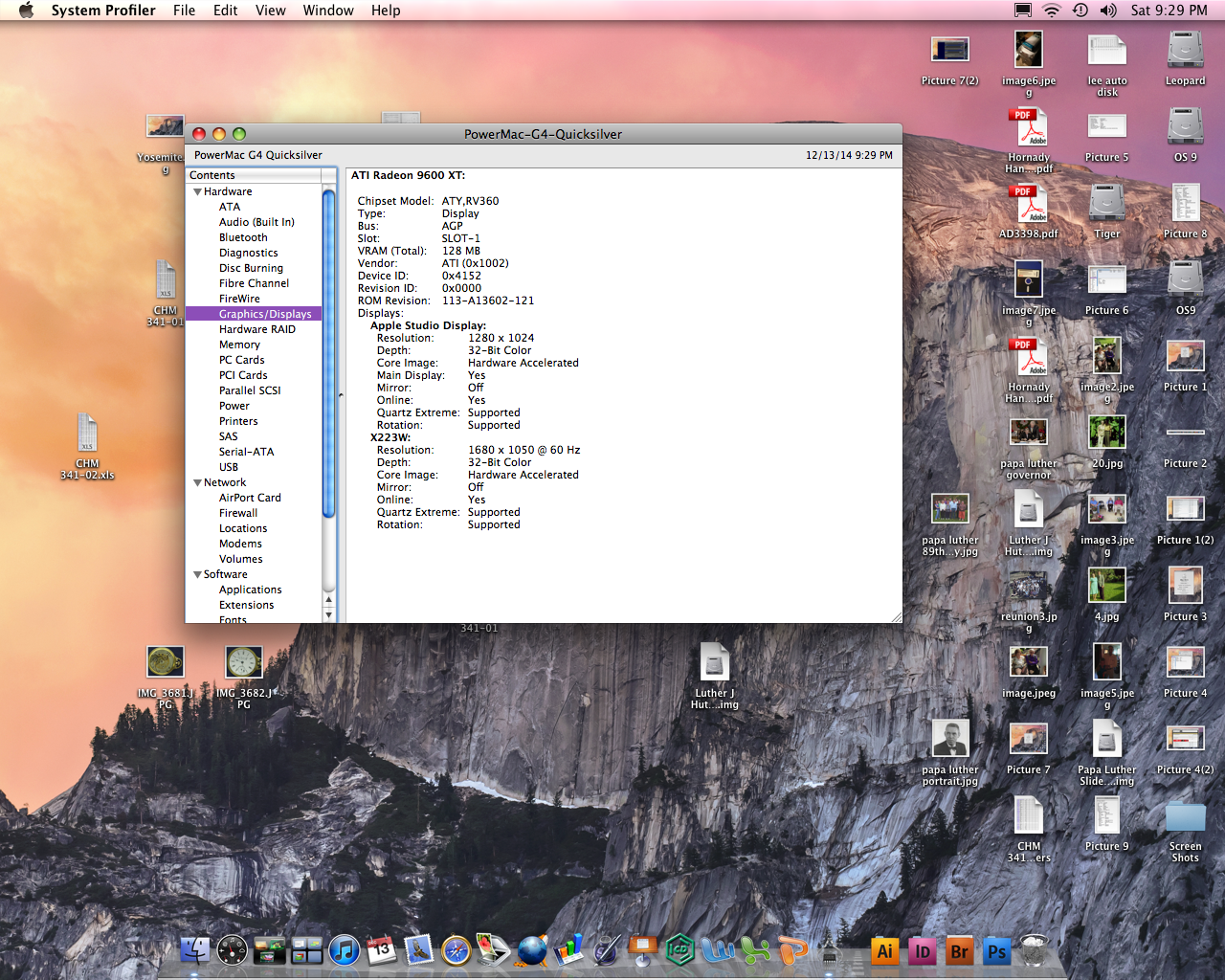This screenshot has height=980, width=1225.
Task: Open Adobe InDesign (Id) dock icon
Action: tap(923, 950)
